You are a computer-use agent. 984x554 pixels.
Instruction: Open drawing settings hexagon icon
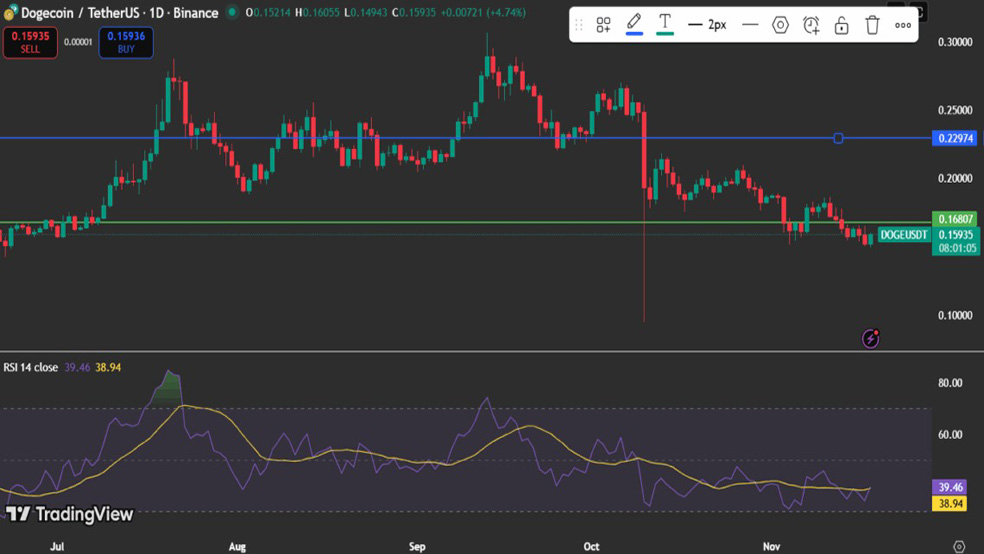[781, 25]
